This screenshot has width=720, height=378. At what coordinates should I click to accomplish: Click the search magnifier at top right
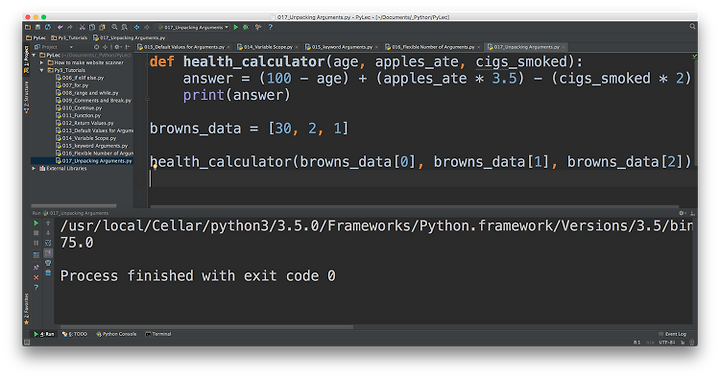[692, 27]
